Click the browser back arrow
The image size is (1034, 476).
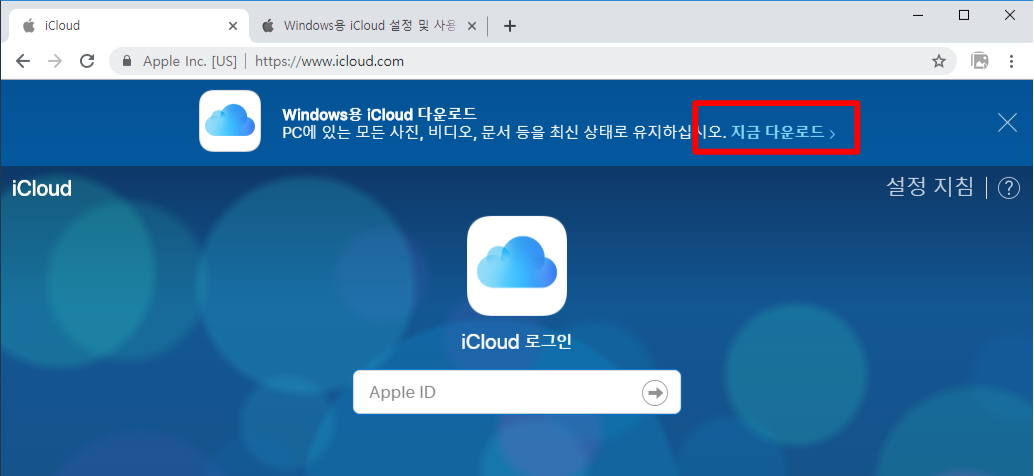[23, 61]
